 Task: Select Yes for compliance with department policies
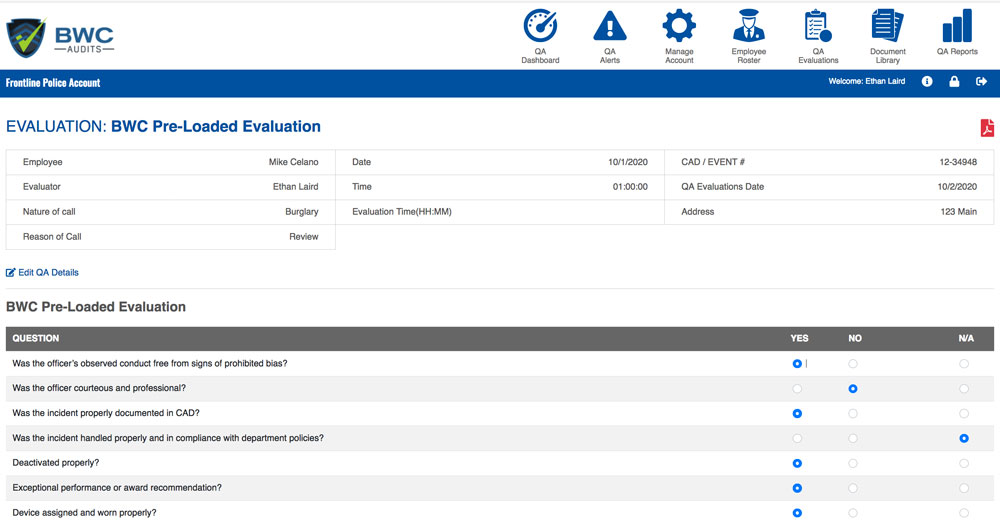click(797, 439)
